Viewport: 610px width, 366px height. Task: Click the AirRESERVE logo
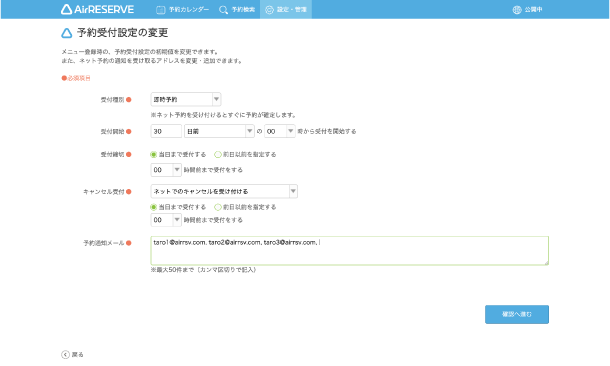tap(97, 9)
